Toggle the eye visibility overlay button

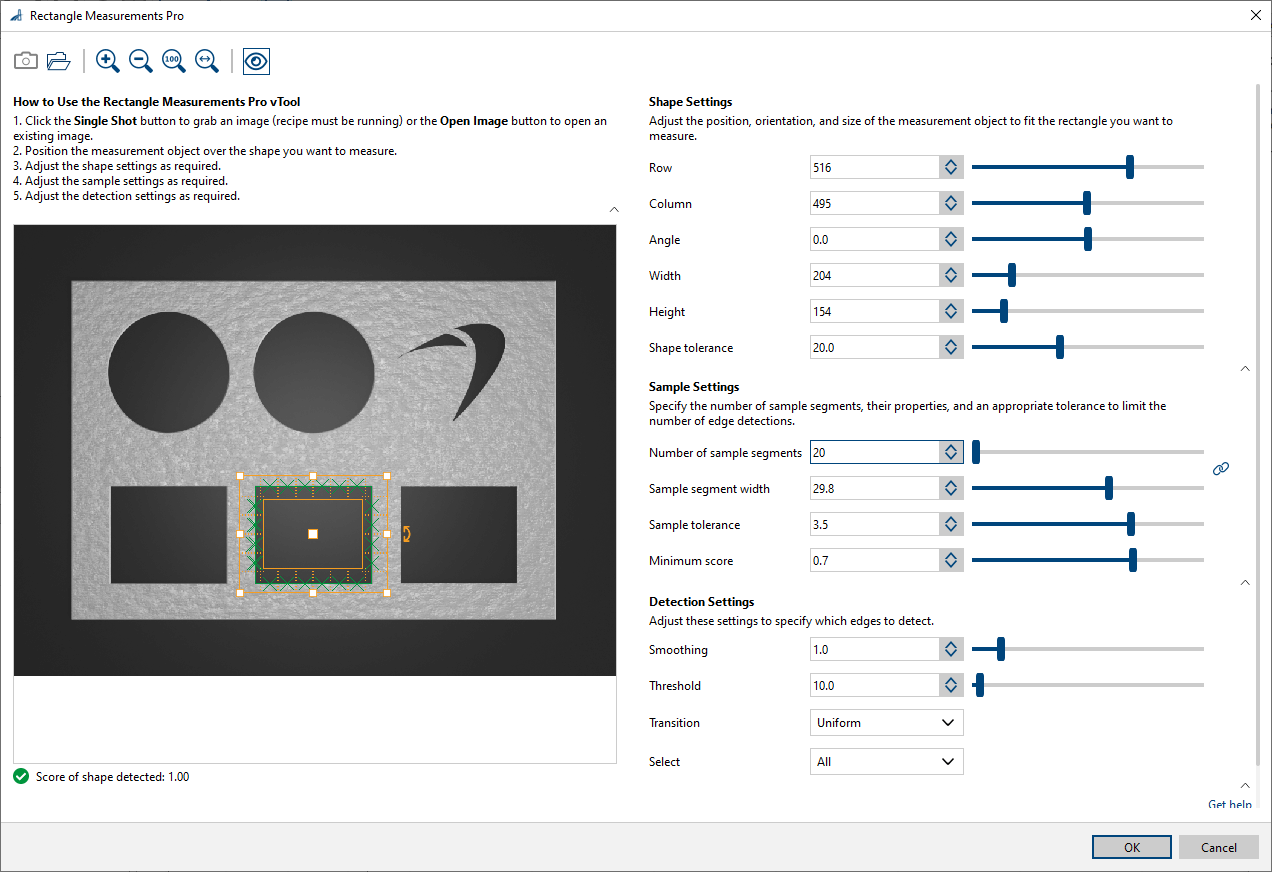pyautogui.click(x=256, y=61)
